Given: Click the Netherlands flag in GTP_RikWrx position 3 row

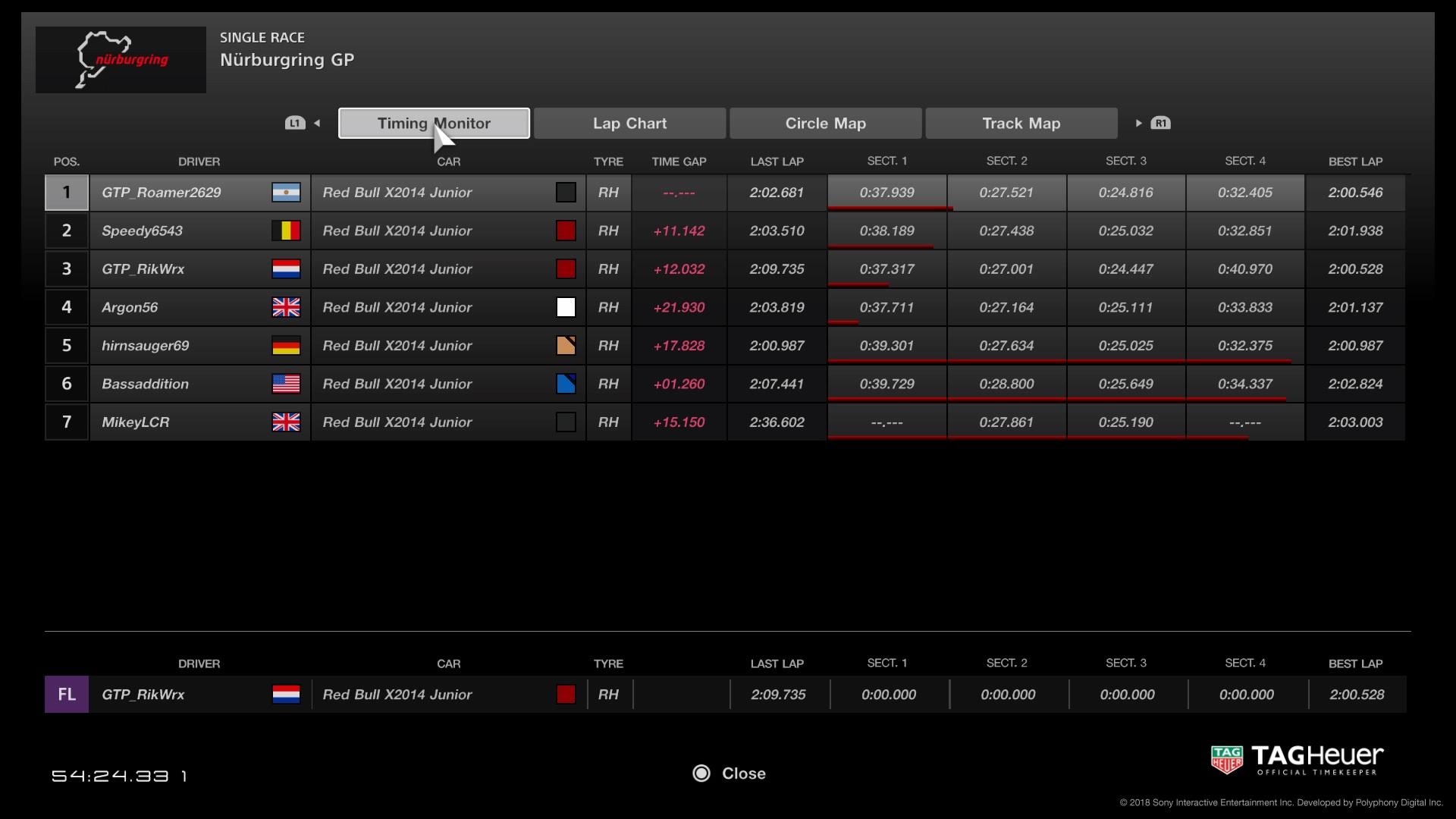Looking at the screenshot, I should point(286,269).
